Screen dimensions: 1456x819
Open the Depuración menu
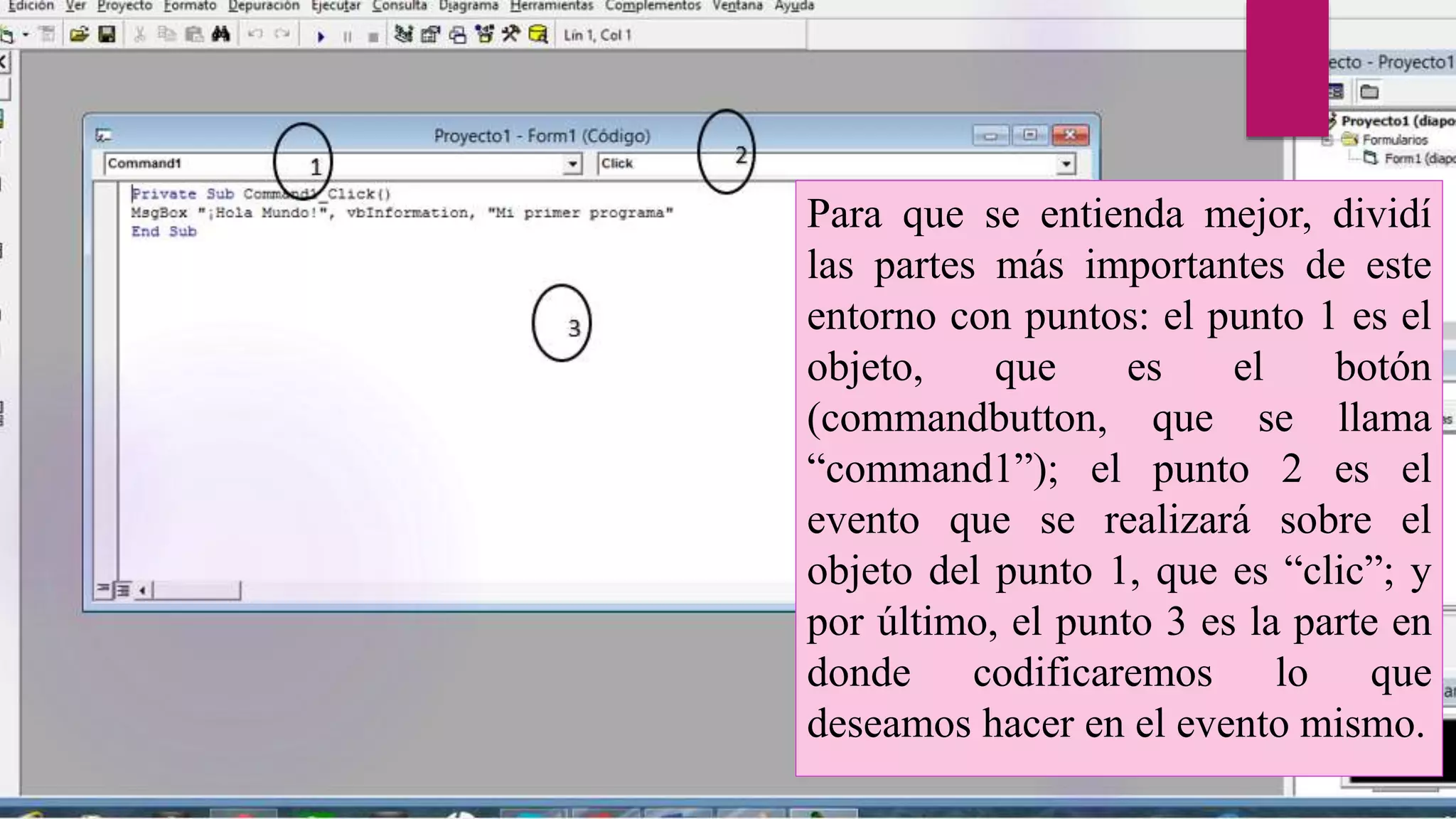tap(264, 6)
